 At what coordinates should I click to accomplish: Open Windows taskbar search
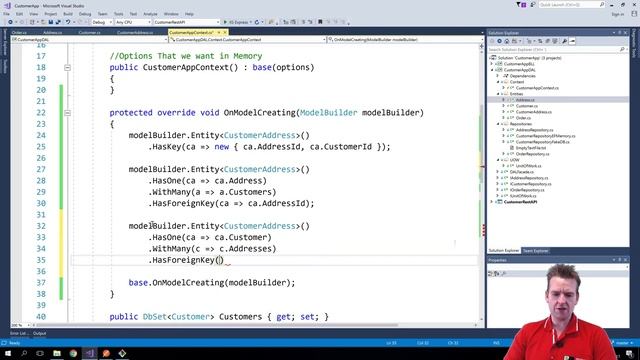coord(24,353)
